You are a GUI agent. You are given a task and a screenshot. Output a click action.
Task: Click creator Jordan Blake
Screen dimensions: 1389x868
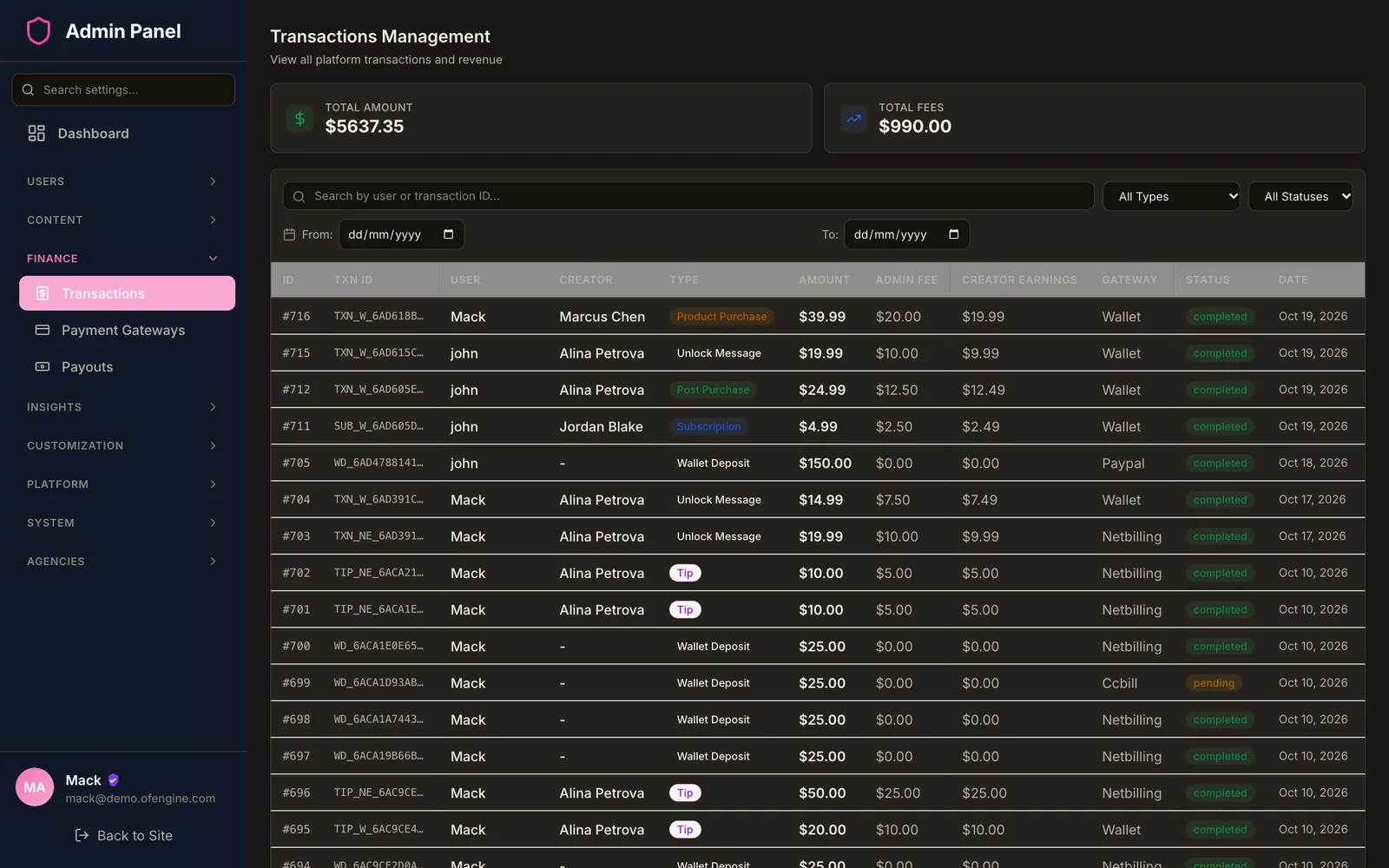point(601,426)
